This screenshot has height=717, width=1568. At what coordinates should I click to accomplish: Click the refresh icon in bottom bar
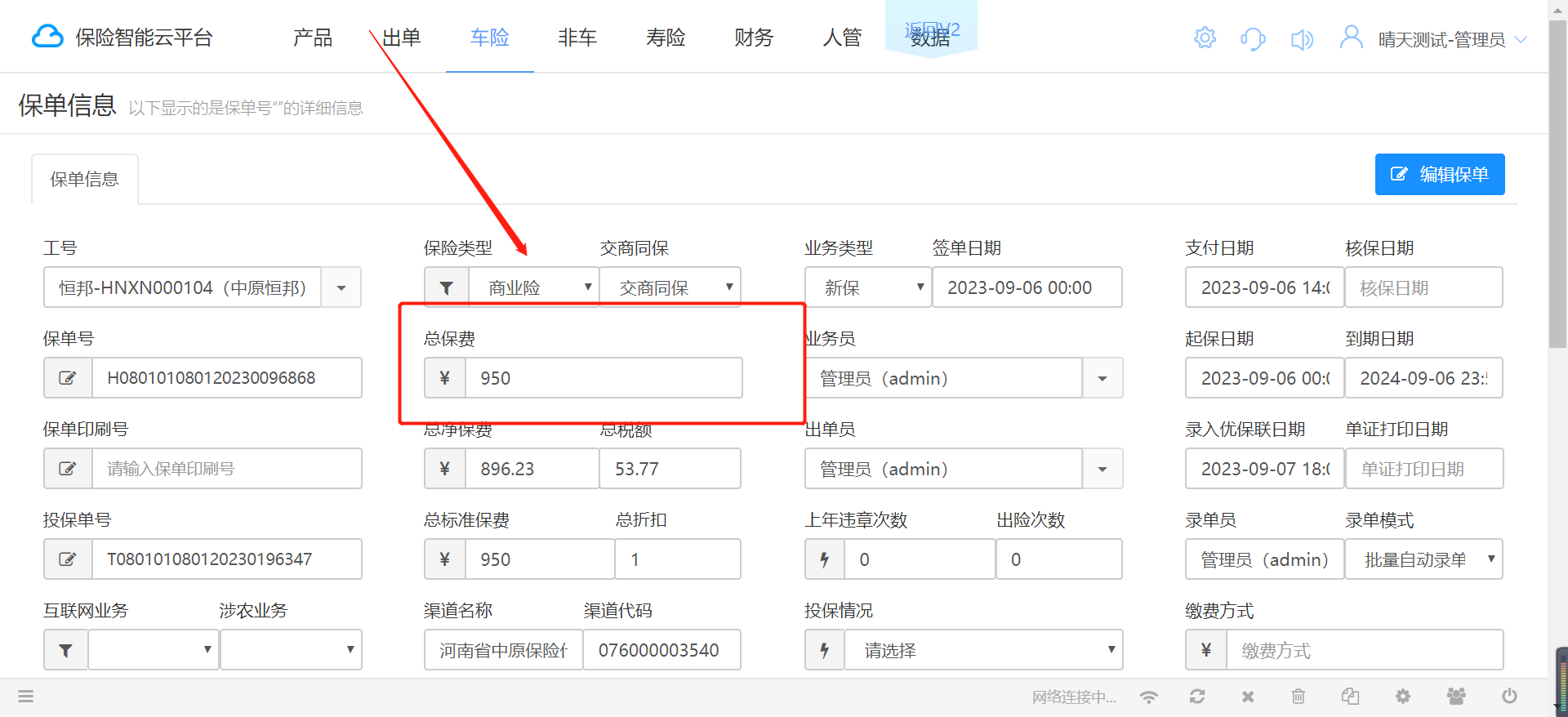[x=1197, y=697]
